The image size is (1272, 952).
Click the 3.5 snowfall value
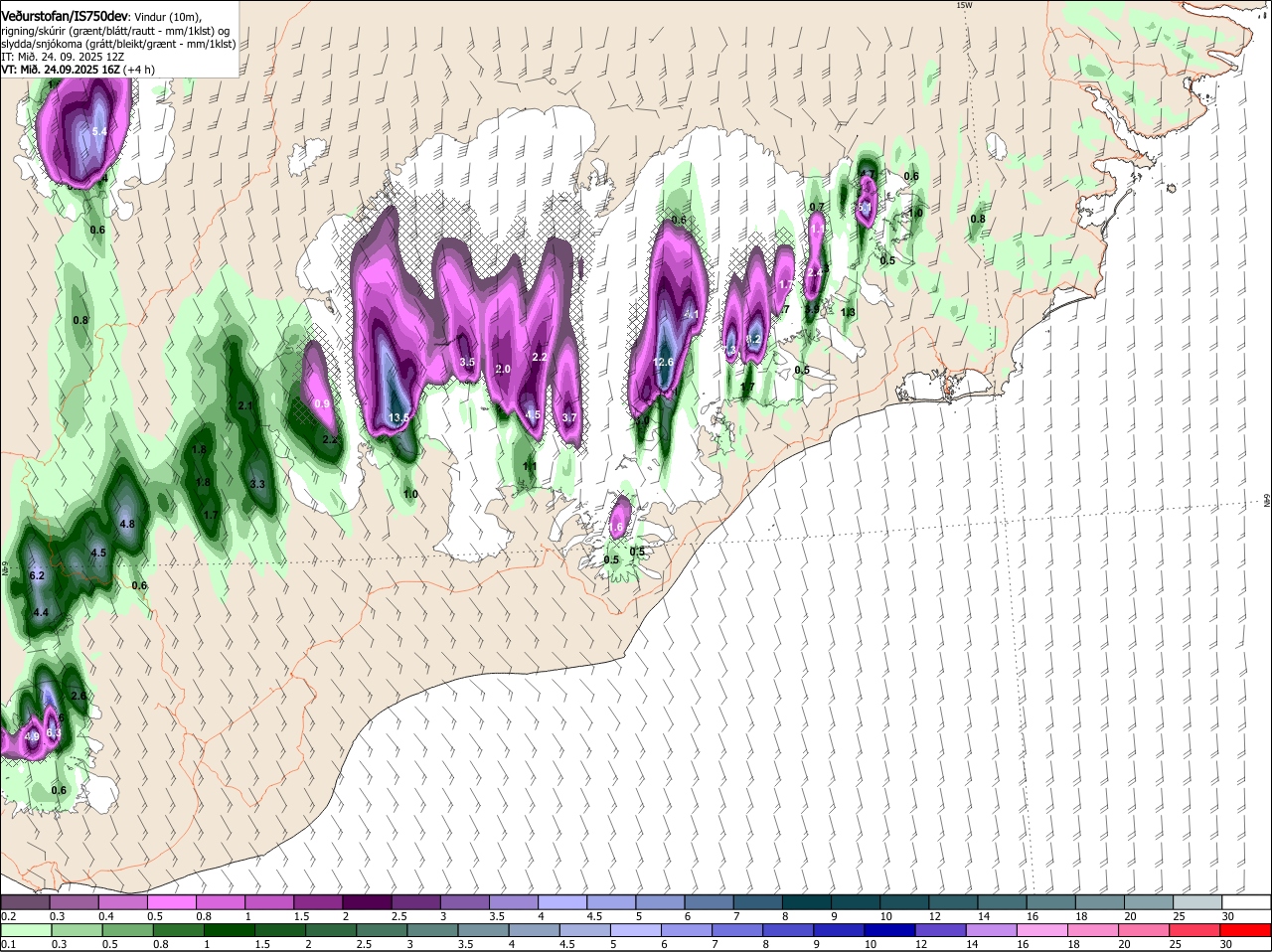(467, 362)
